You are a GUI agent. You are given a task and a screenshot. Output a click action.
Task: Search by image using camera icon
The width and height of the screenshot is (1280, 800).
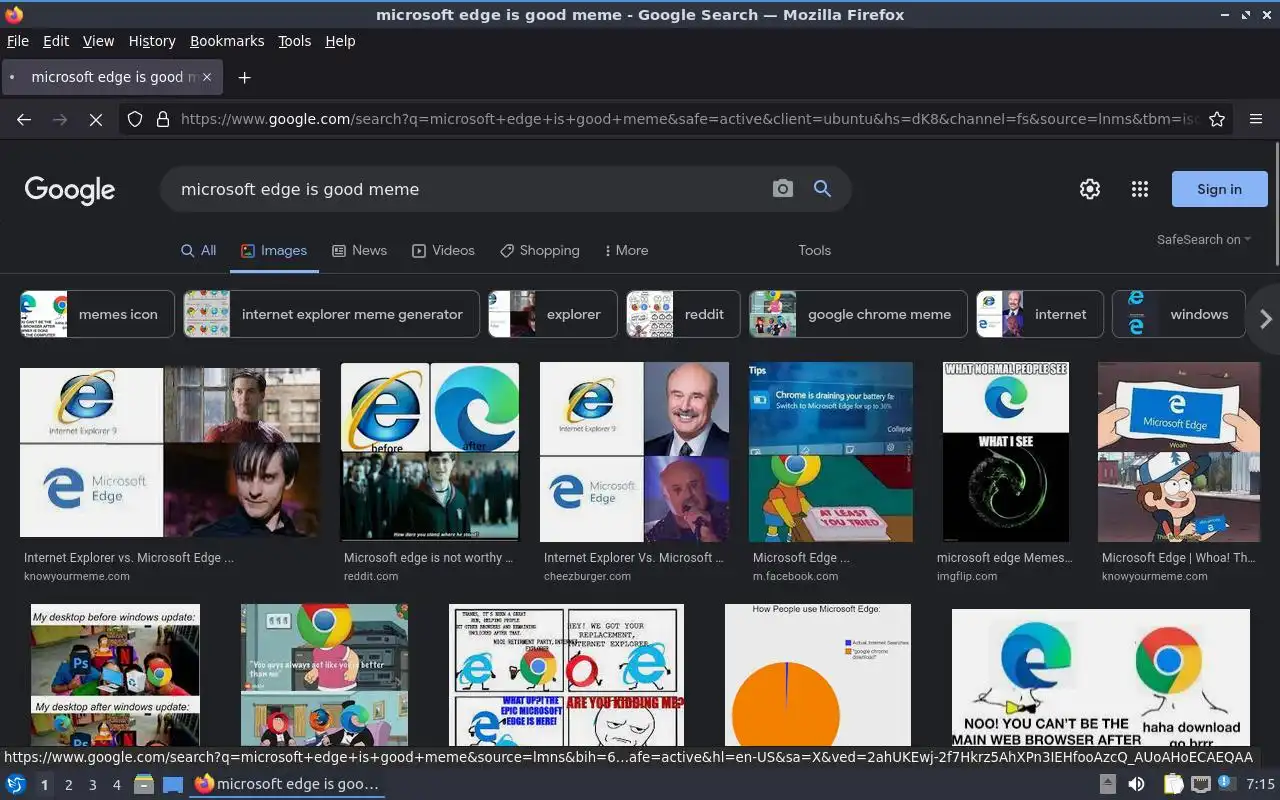(x=783, y=189)
